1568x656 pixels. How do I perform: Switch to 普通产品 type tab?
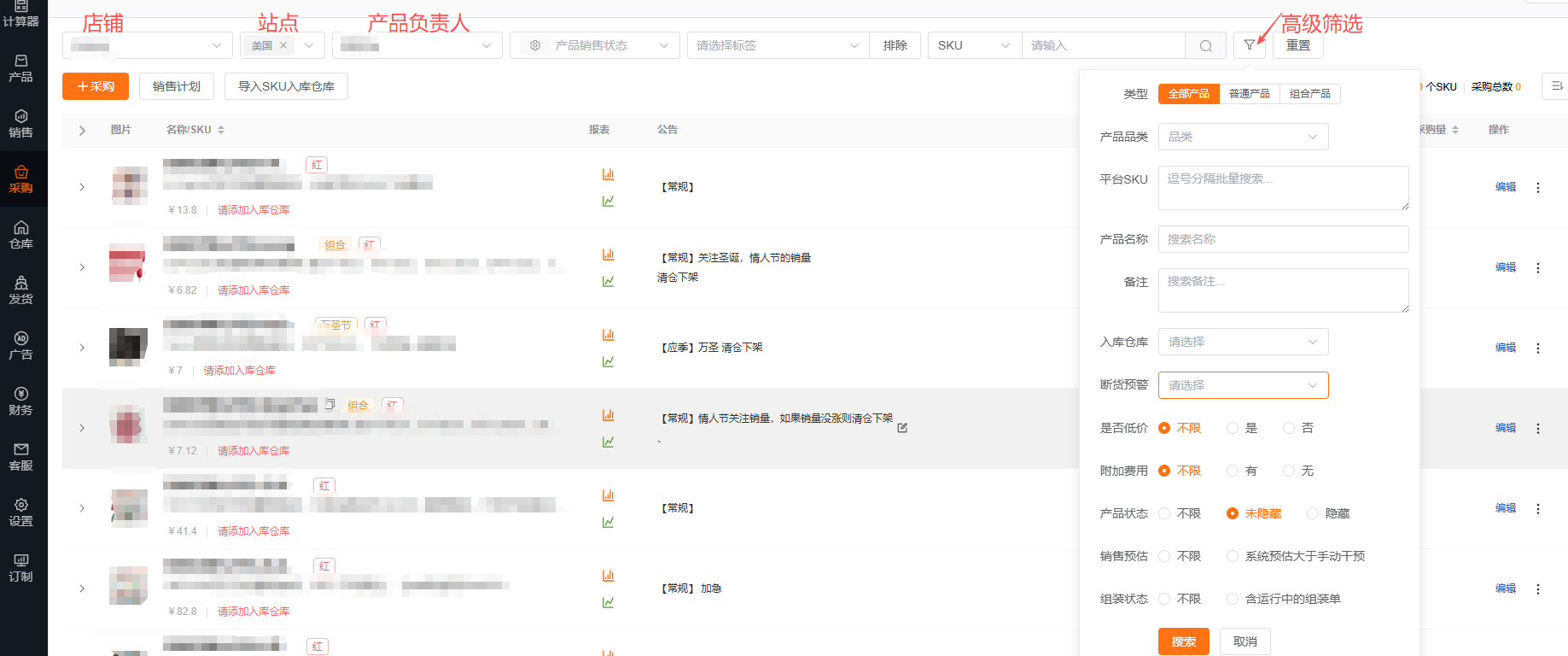tap(1249, 94)
